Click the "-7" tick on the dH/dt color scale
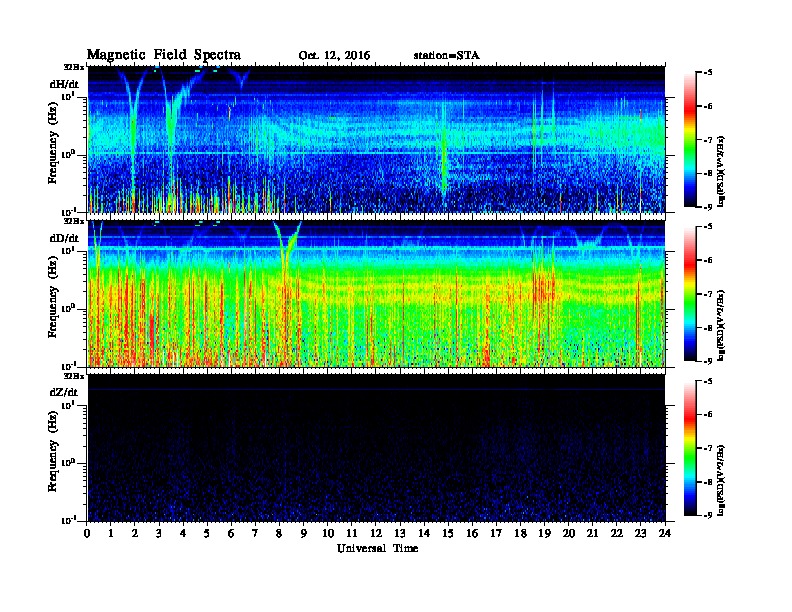The height and width of the screenshot is (612, 792). coord(707,139)
